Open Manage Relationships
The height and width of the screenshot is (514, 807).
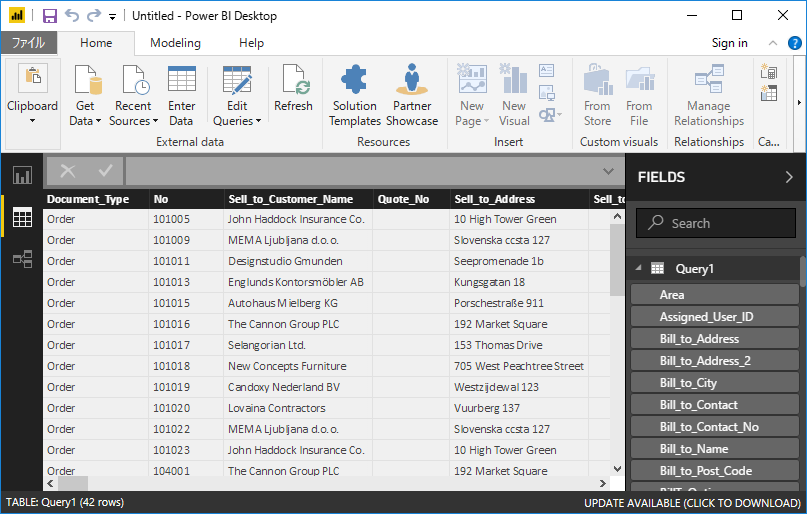click(709, 96)
